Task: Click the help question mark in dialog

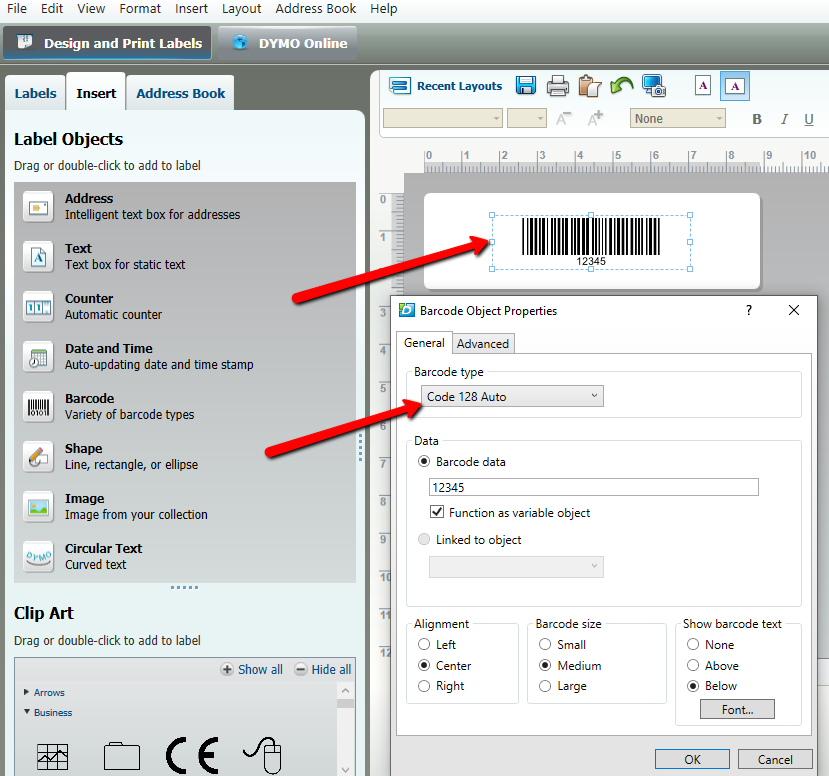Action: [x=749, y=310]
